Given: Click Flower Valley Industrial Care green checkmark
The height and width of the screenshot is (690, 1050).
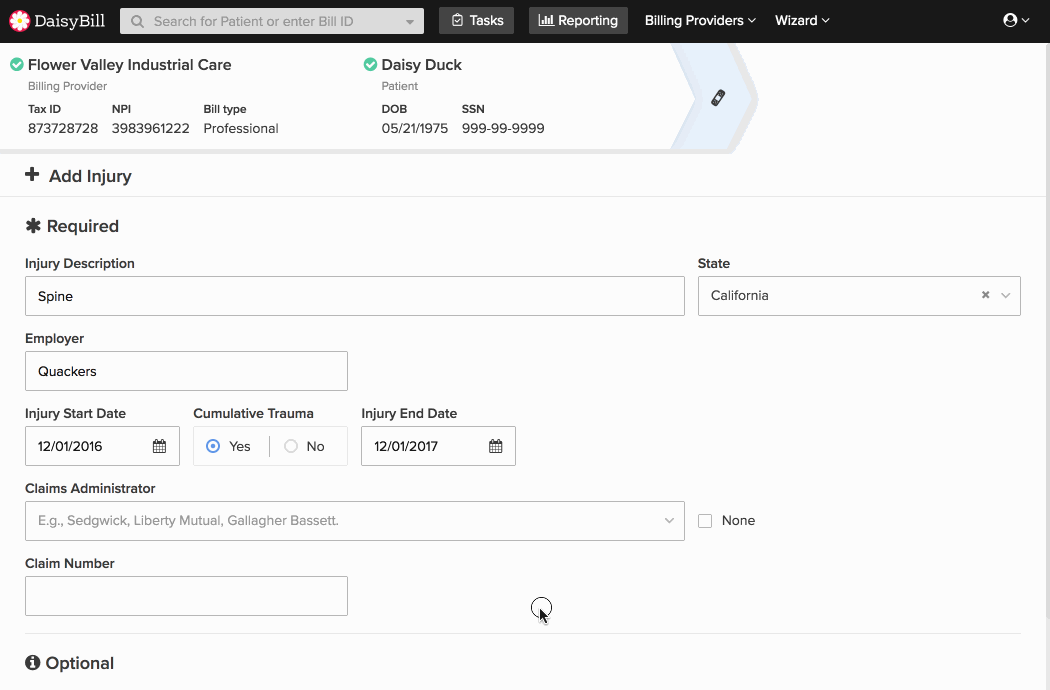Looking at the screenshot, I should (x=17, y=64).
